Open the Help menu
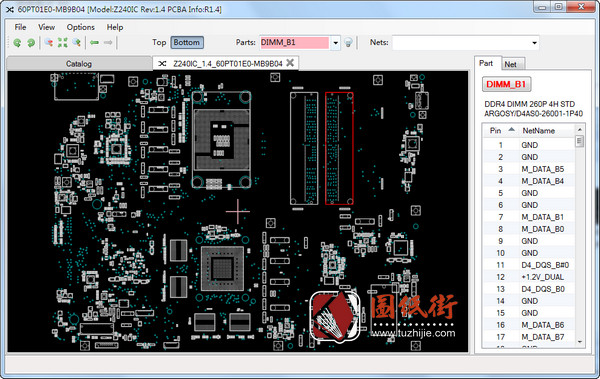This screenshot has width=600, height=379. pos(115,27)
